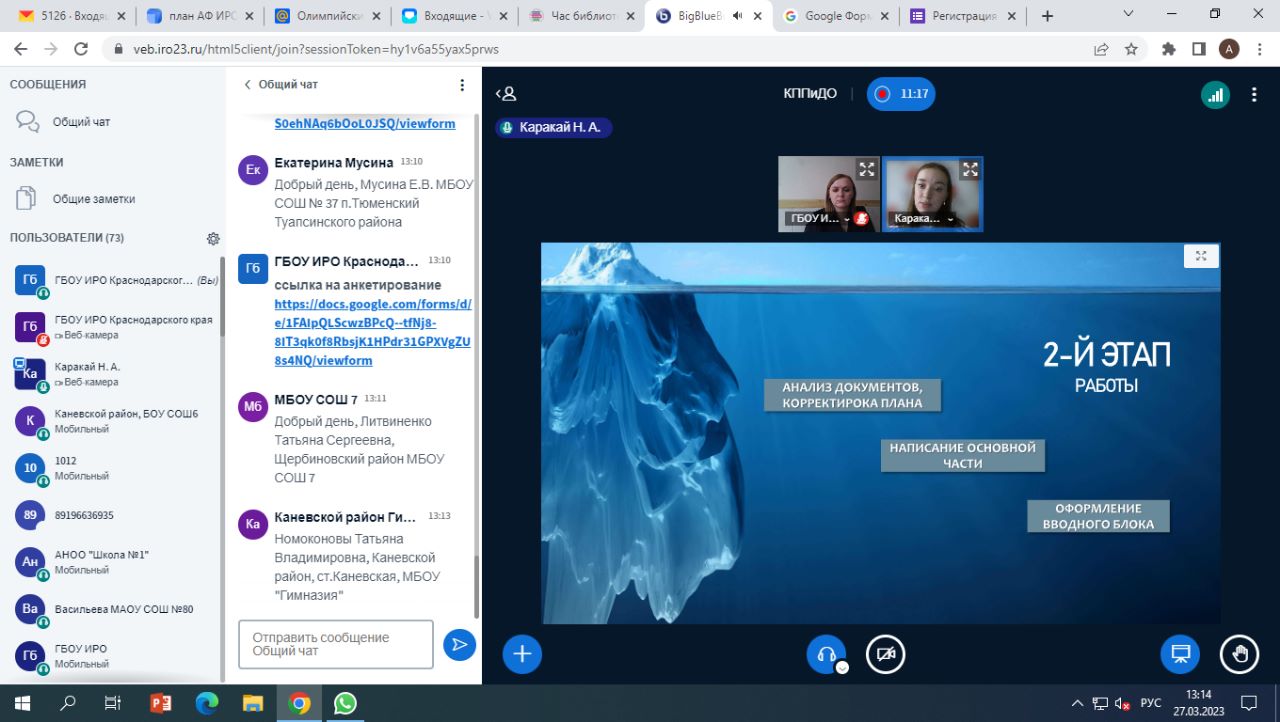Viewport: 1280px width, 722px height.
Task: Open chat options three-dot menu
Action: coord(462,85)
